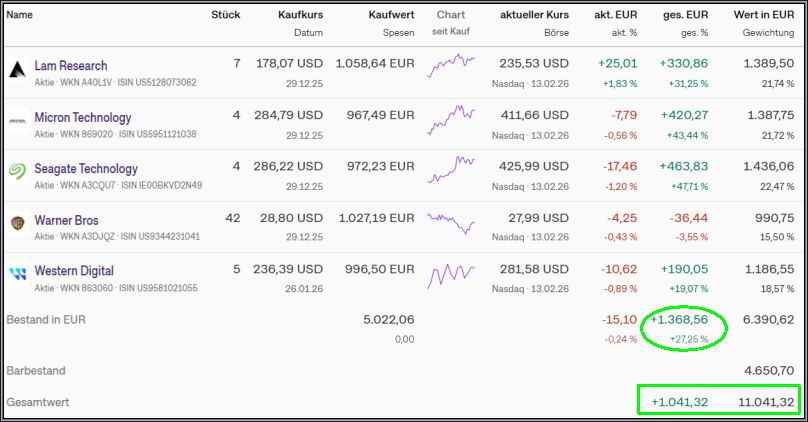The image size is (808, 422).
Task: Open the Western Digital stock link
Action: pos(74,271)
